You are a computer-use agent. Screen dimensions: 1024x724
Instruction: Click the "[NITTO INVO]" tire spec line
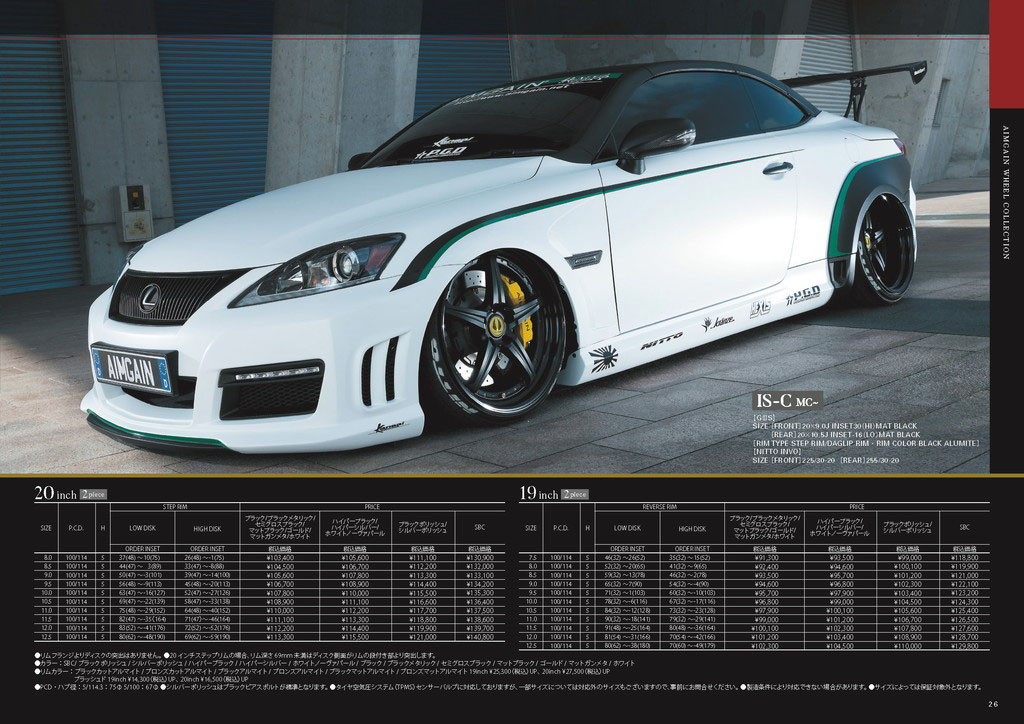tap(778, 451)
